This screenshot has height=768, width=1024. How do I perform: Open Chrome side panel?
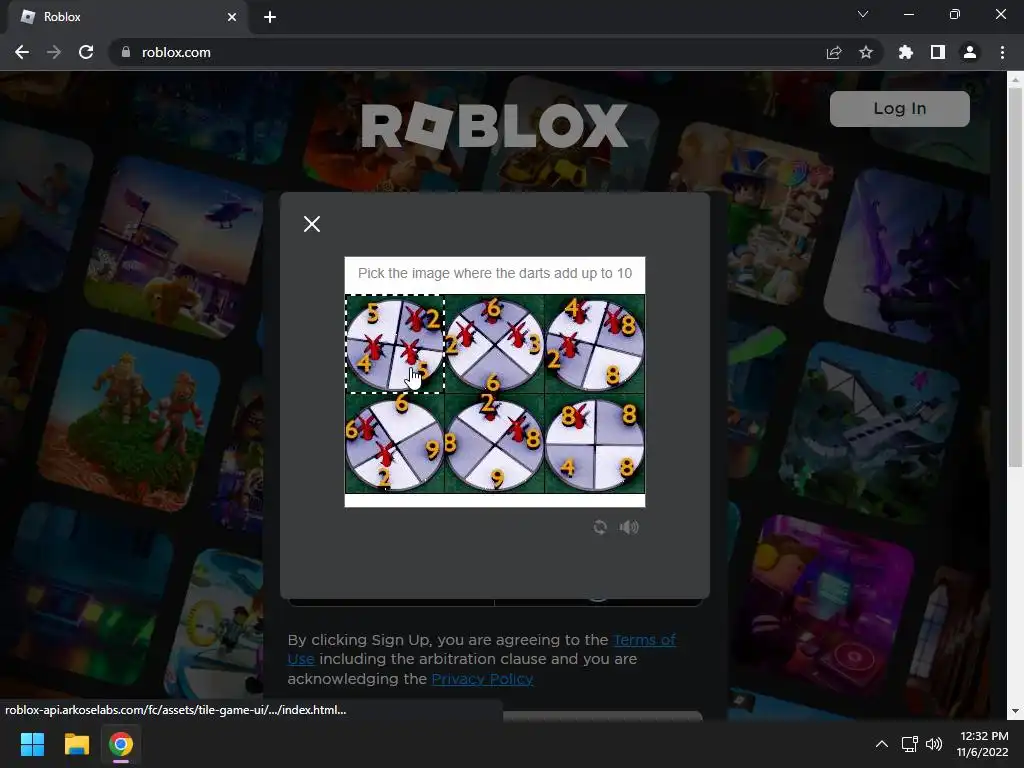pos(938,52)
